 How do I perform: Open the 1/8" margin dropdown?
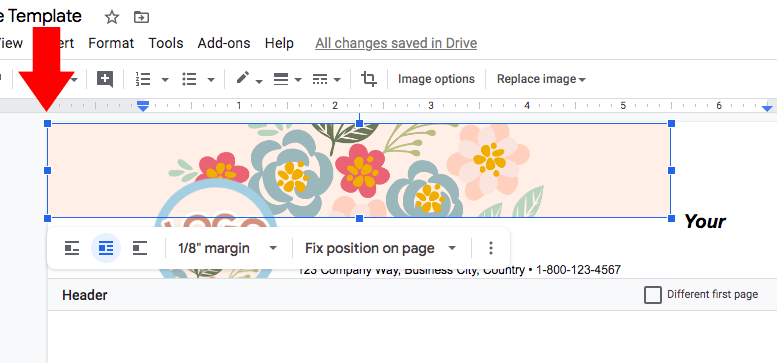click(227, 248)
